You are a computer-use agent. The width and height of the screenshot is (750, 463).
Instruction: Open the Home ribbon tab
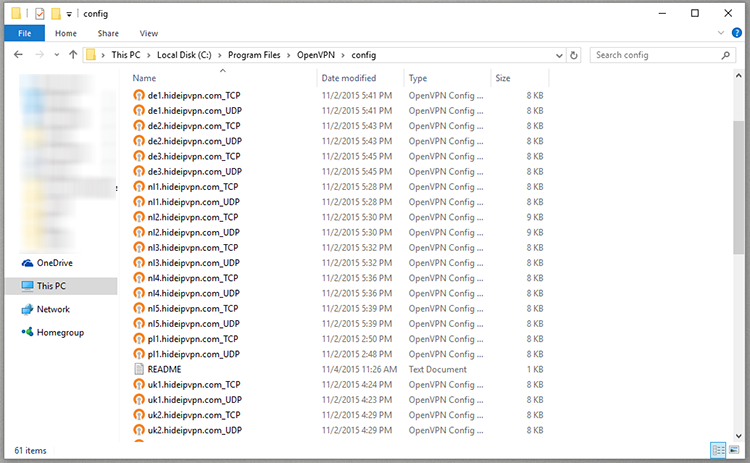66,33
